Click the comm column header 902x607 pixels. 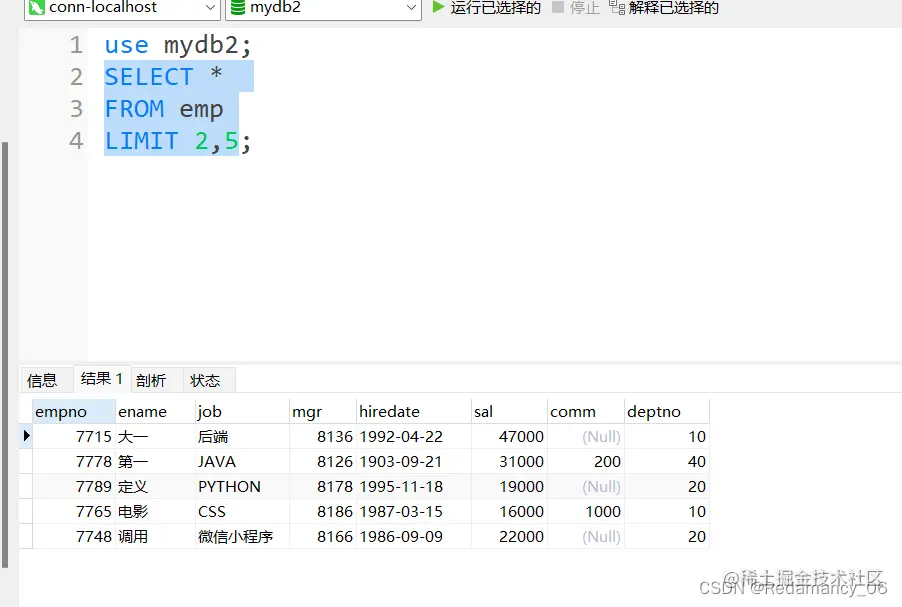pyautogui.click(x=586, y=411)
